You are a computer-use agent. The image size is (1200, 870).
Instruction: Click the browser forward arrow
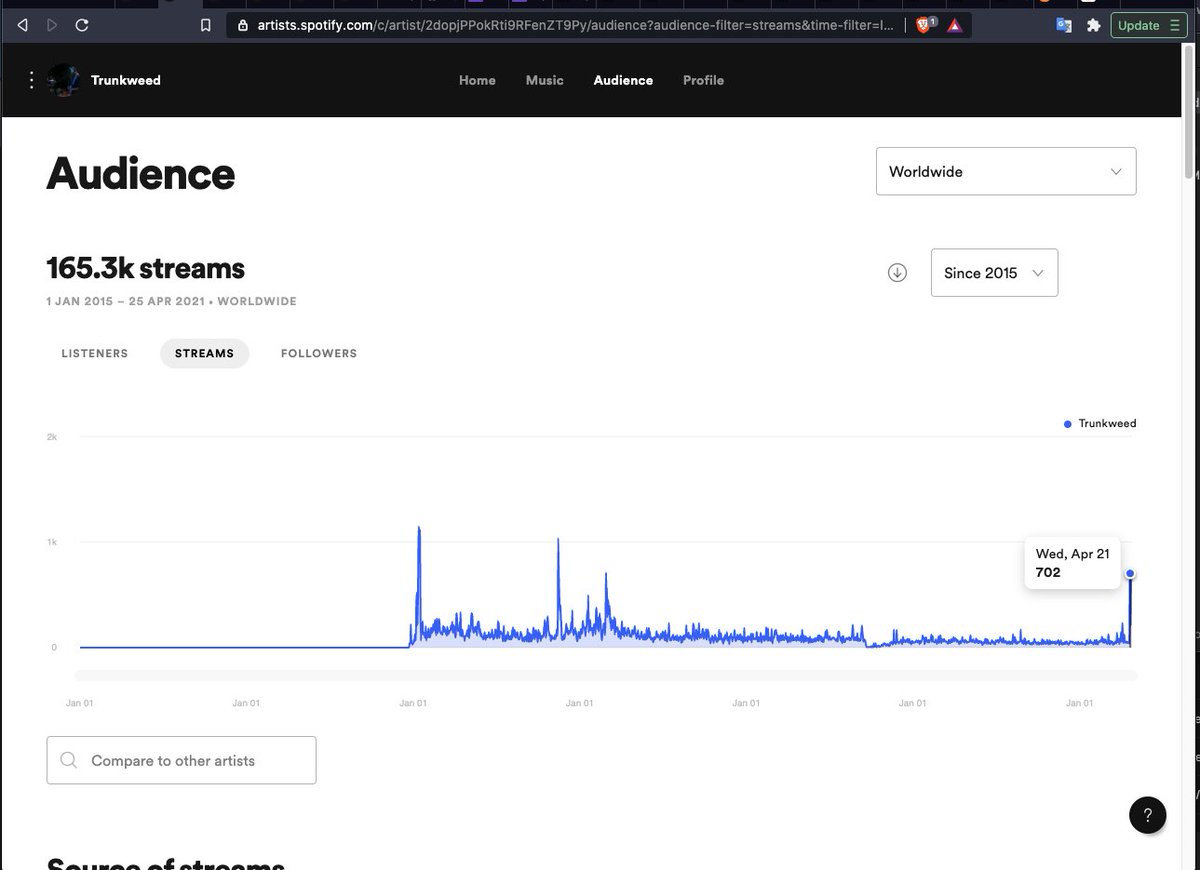(52, 25)
